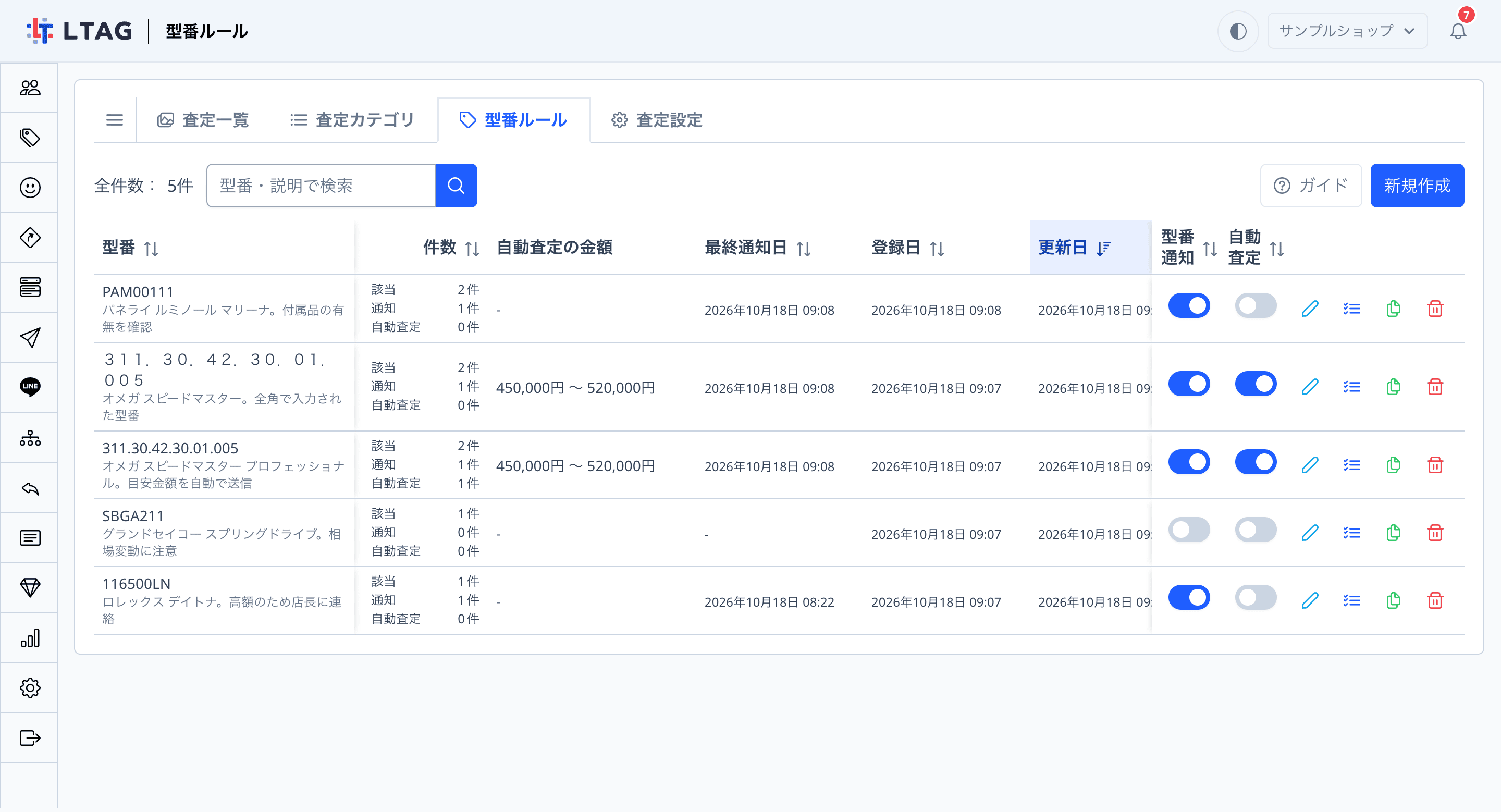Open the tags sidebar icon
Image resolution: width=1501 pixels, height=812 pixels.
[x=30, y=138]
